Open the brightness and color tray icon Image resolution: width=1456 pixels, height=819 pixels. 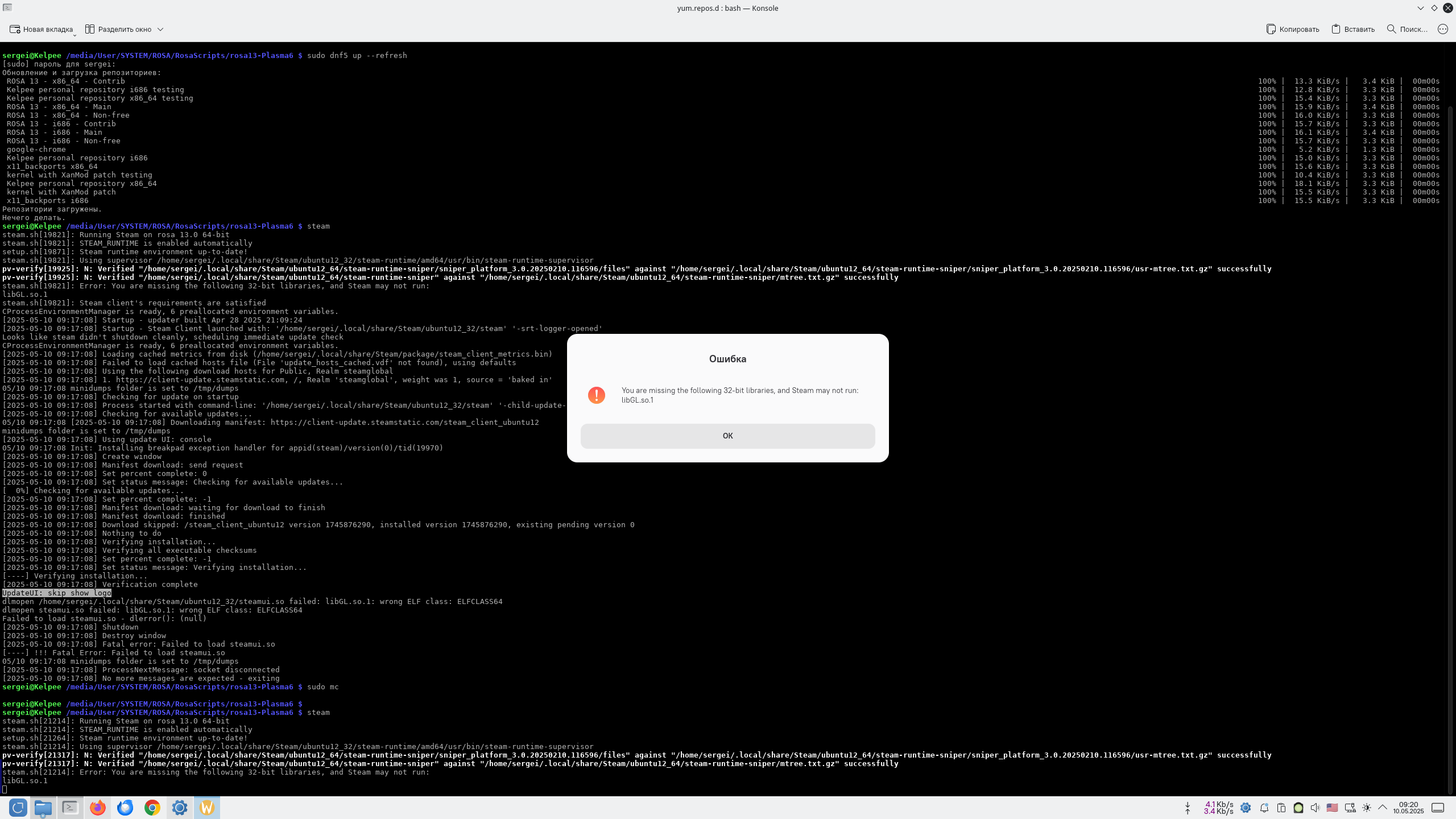click(x=1367, y=808)
